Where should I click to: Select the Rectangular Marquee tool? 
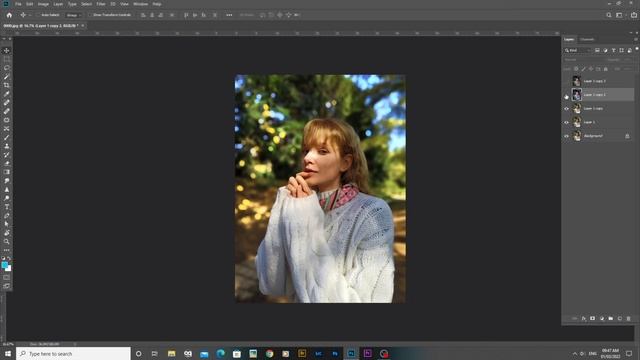tap(7, 59)
